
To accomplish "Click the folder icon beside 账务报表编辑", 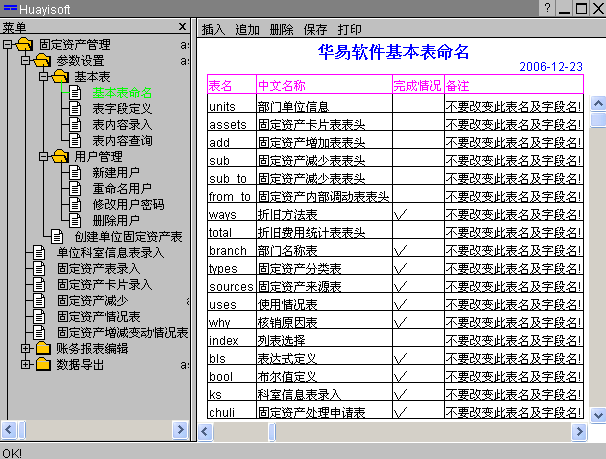I will (x=43, y=348).
